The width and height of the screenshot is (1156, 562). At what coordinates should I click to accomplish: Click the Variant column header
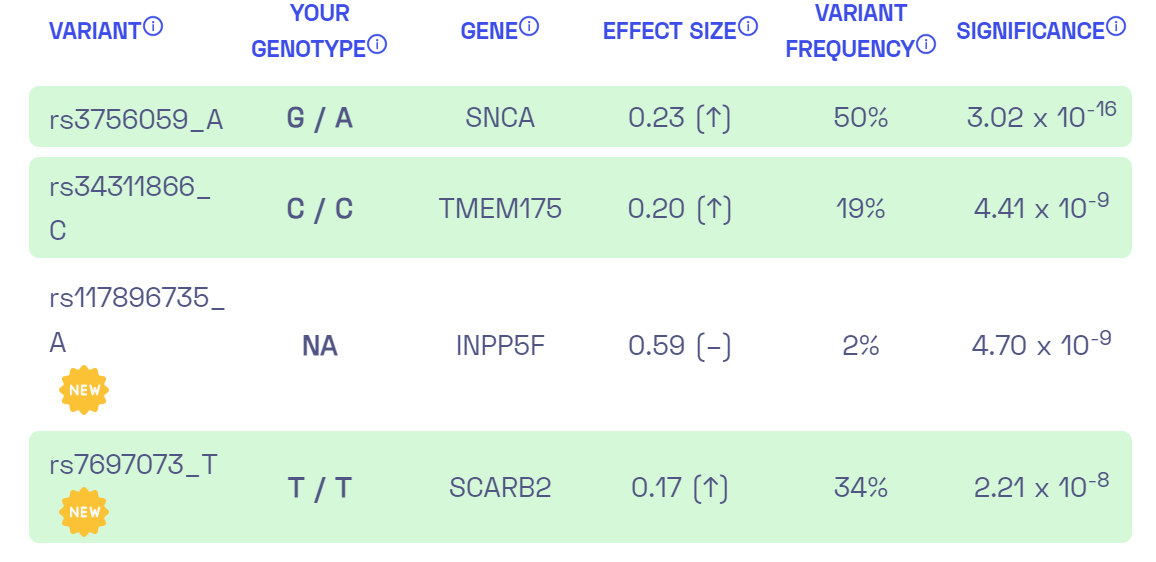click(x=94, y=31)
